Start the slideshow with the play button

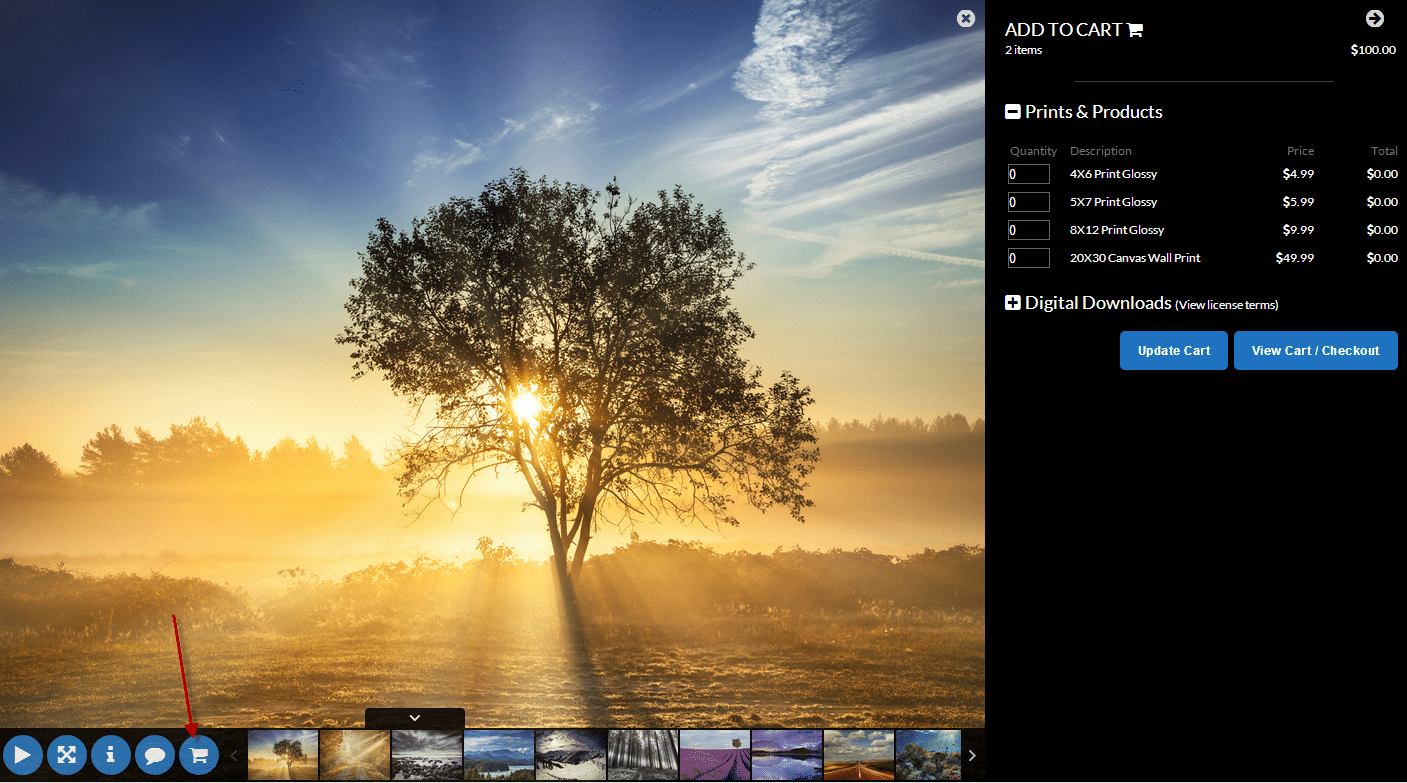point(23,755)
